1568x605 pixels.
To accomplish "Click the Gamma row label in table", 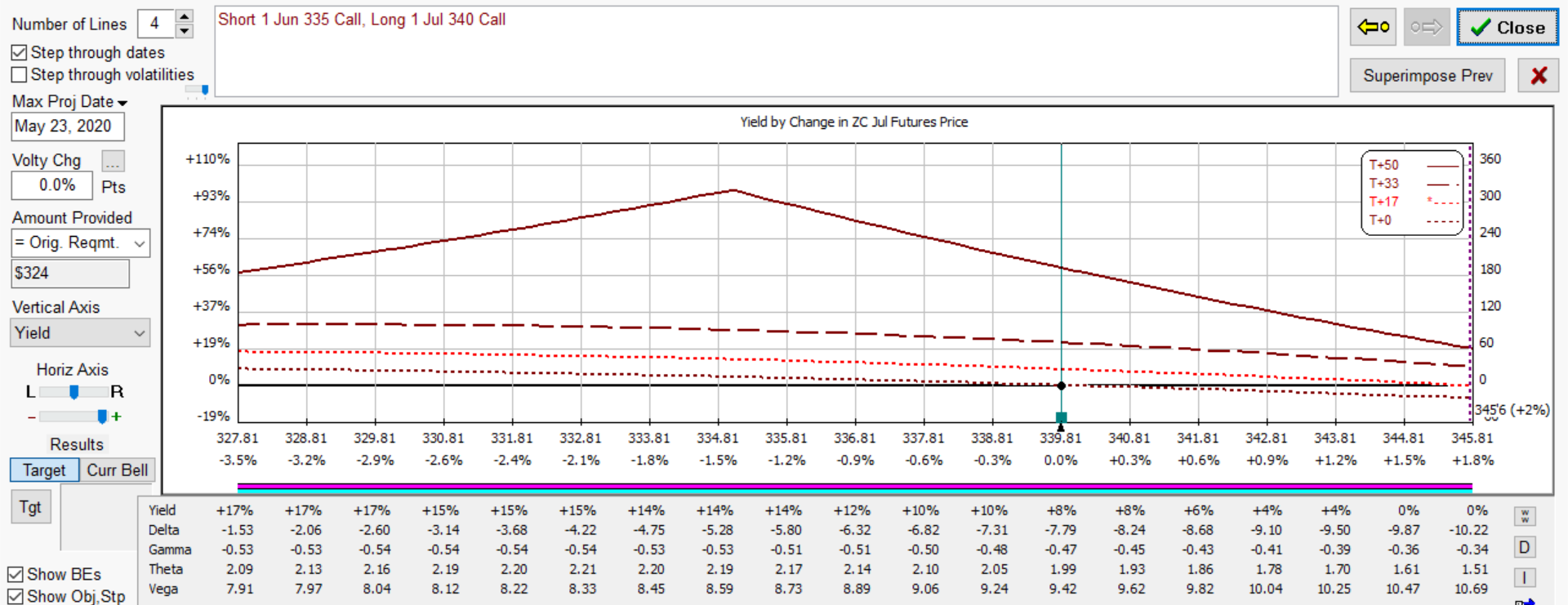I will (x=170, y=549).
